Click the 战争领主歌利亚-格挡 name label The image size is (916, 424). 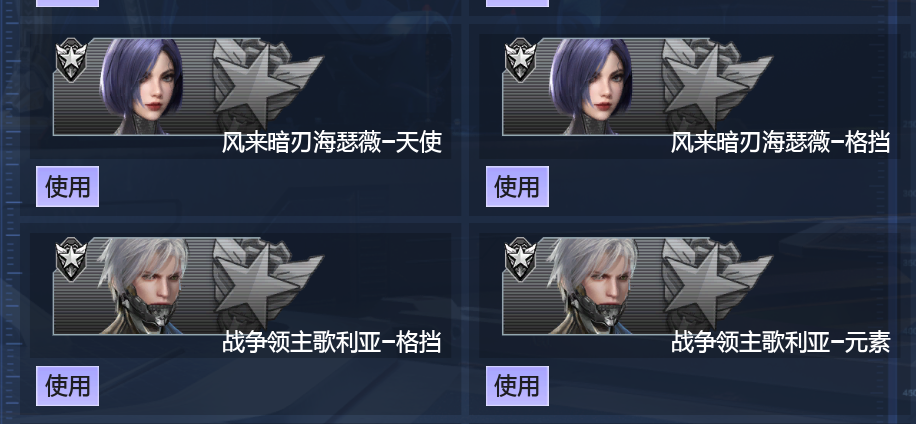(332, 342)
